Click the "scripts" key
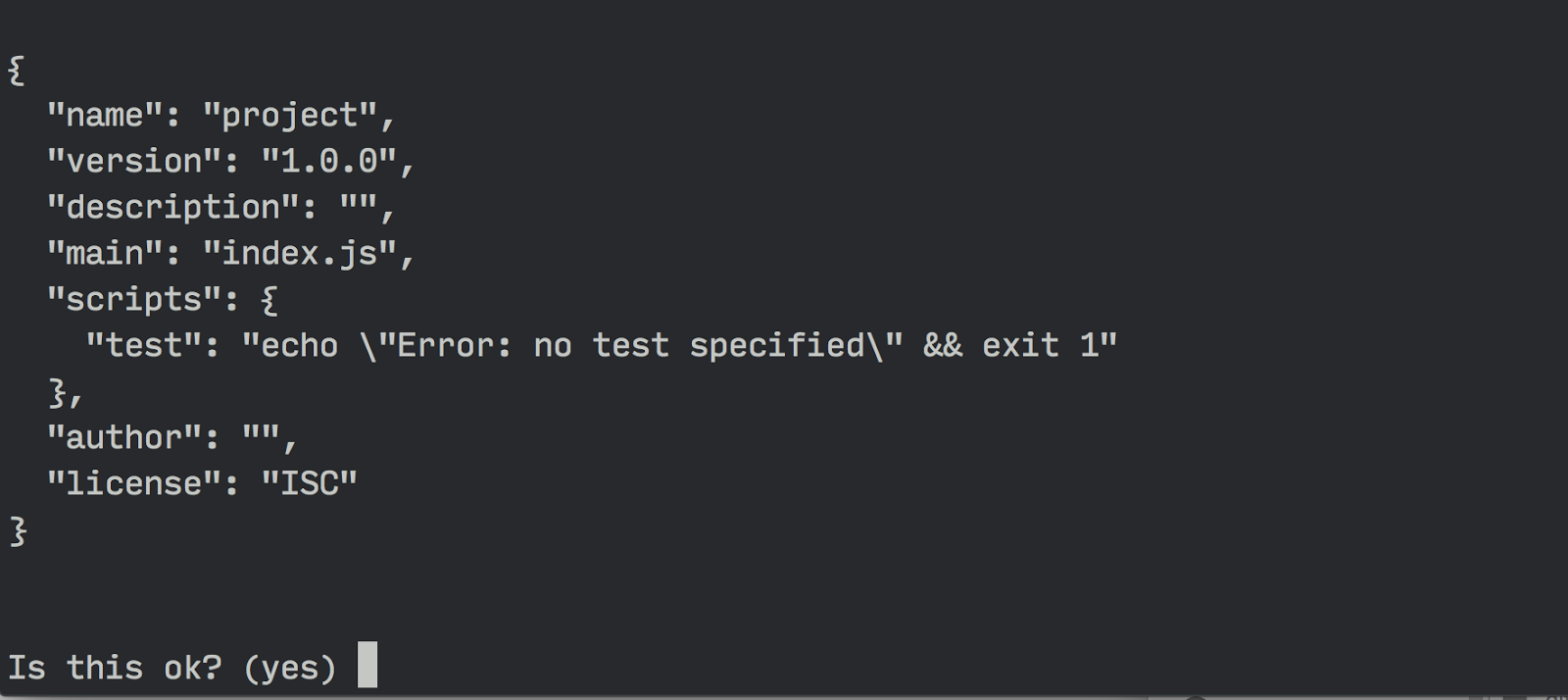 [133, 300]
